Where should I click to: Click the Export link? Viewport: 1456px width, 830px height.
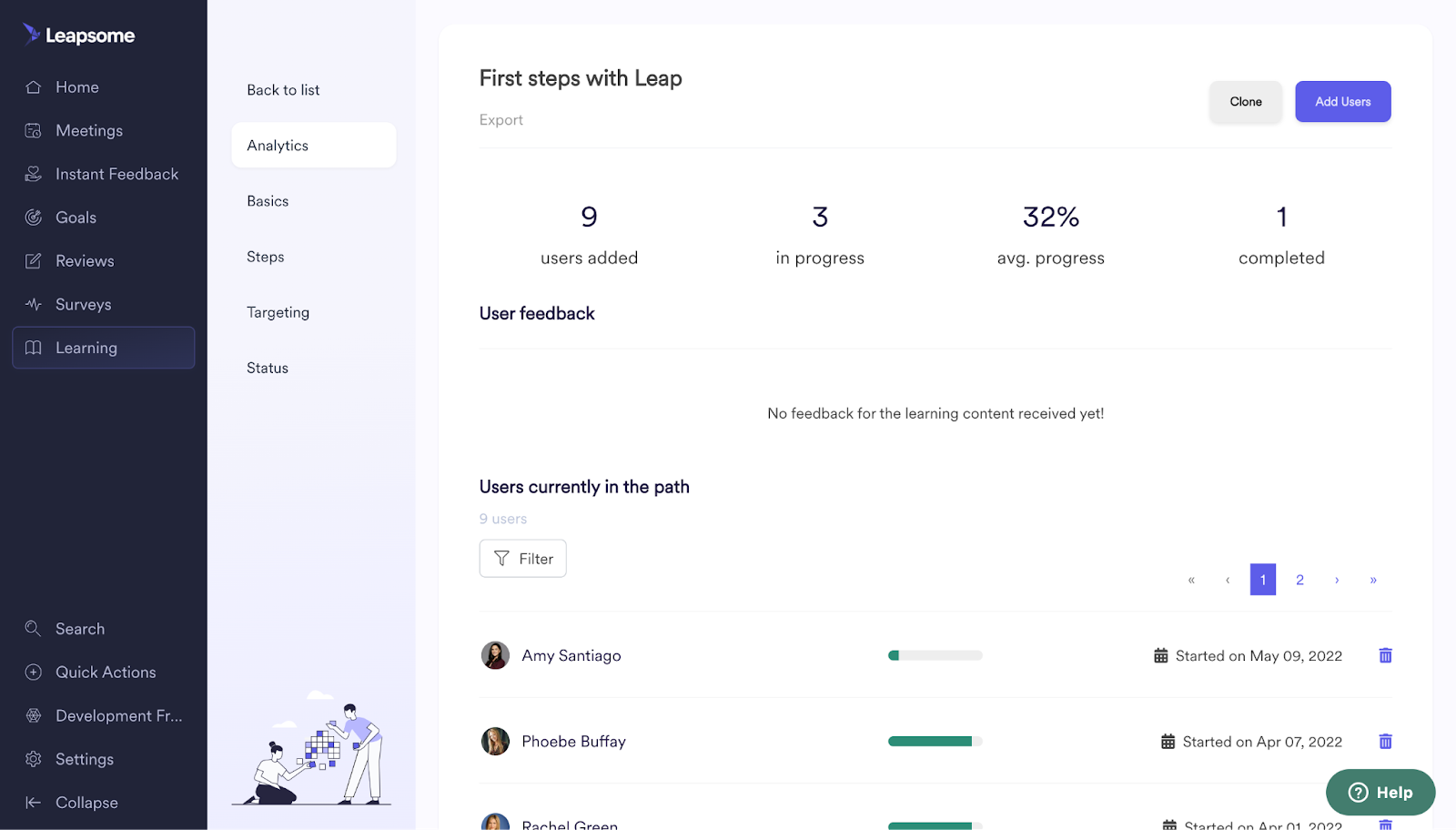(500, 119)
